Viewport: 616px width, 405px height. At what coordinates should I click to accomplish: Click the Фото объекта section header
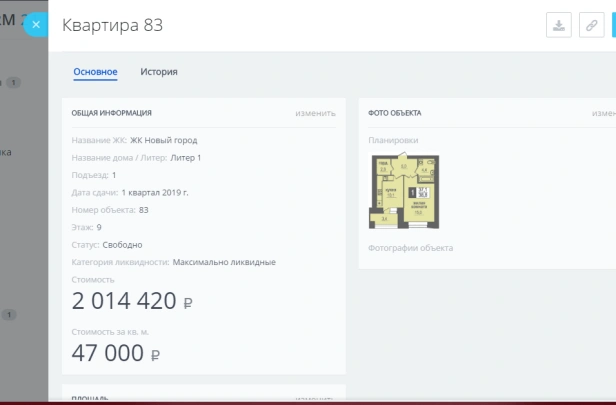(x=395, y=113)
